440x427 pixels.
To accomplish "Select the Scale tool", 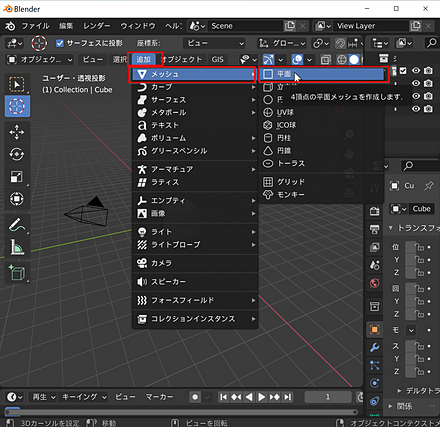I will [x=17, y=177].
